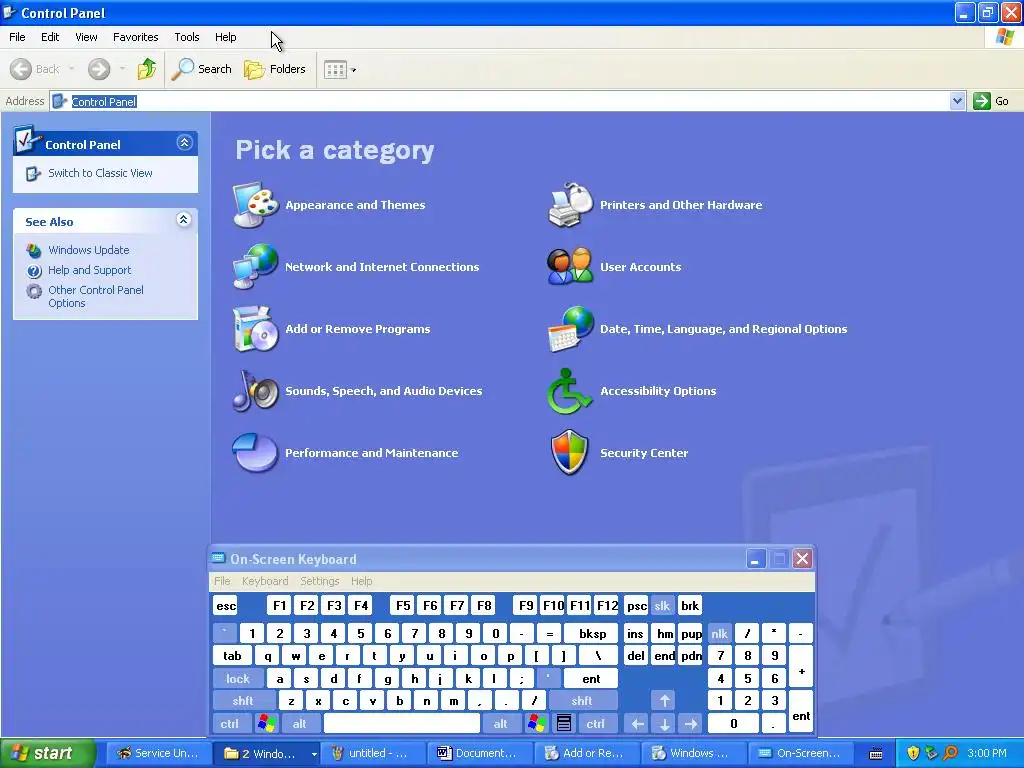Click the User Accounts people icon

[570, 266]
